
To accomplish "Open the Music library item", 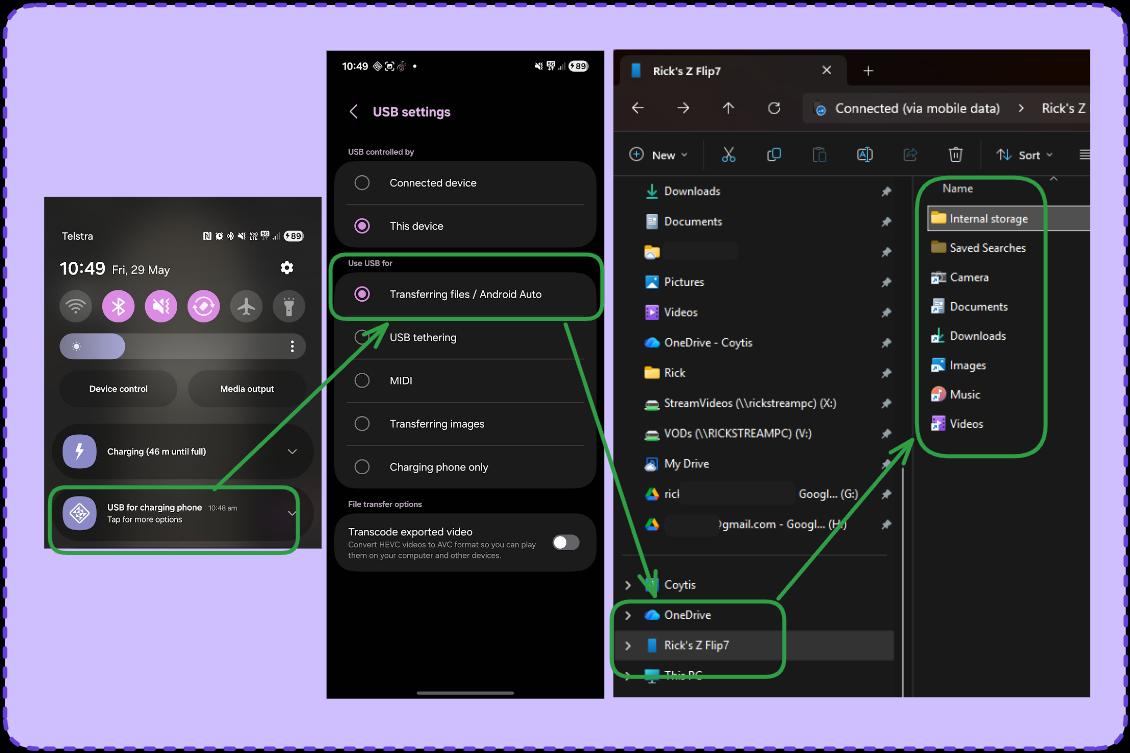I will [x=964, y=395].
